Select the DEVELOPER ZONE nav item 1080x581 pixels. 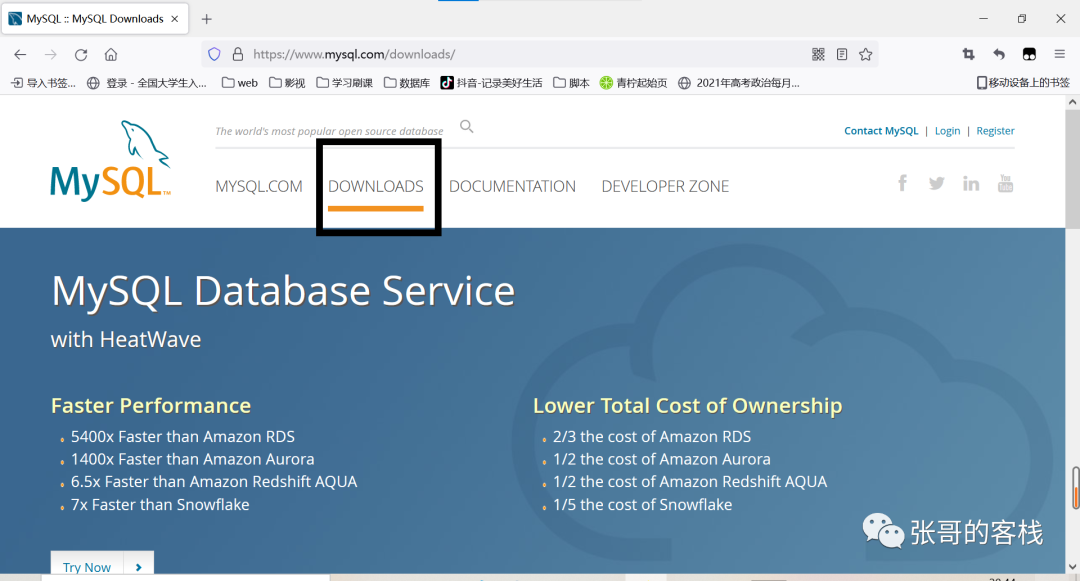click(x=665, y=187)
